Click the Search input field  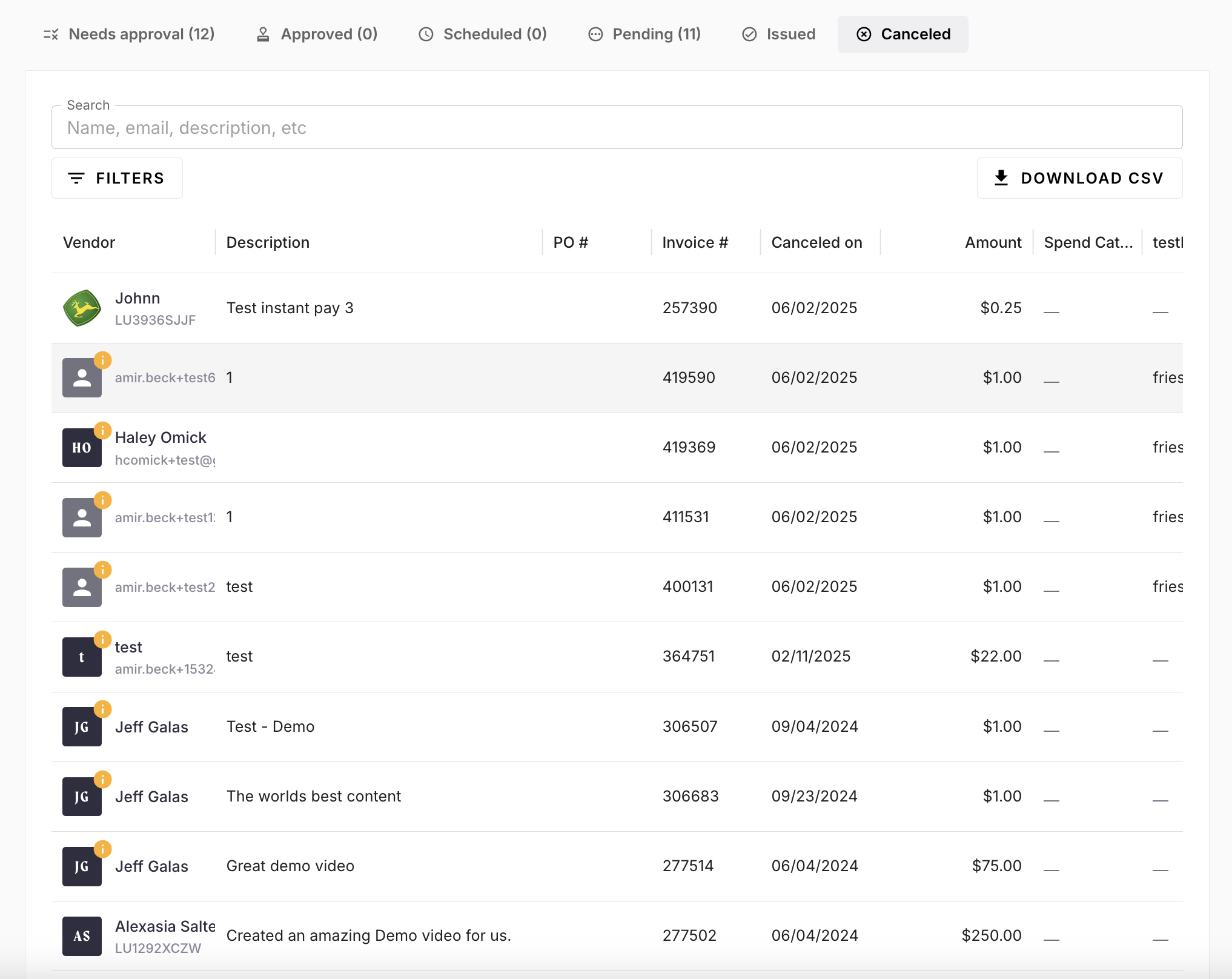pyautogui.click(x=617, y=128)
